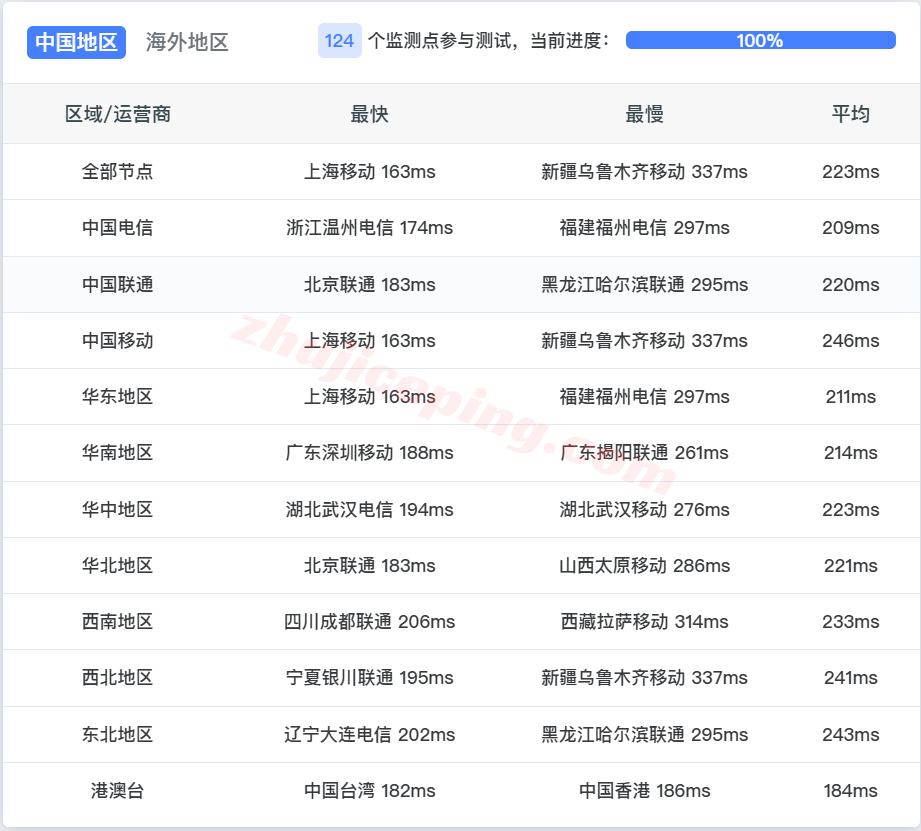Click the 243ms average value
The width and height of the screenshot is (921, 831).
(851, 734)
